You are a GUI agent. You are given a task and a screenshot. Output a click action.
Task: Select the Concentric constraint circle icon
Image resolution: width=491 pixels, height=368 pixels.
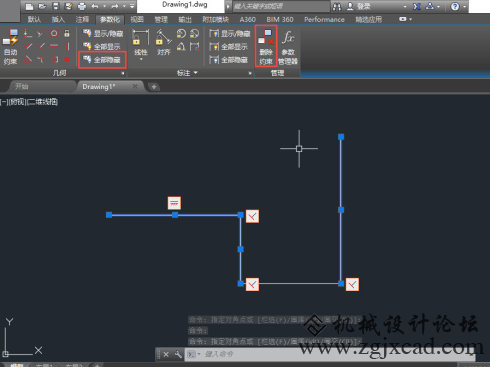(54, 33)
